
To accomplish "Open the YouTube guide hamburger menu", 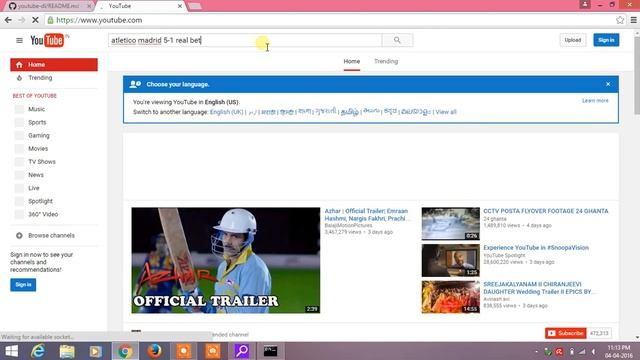I will [x=19, y=40].
